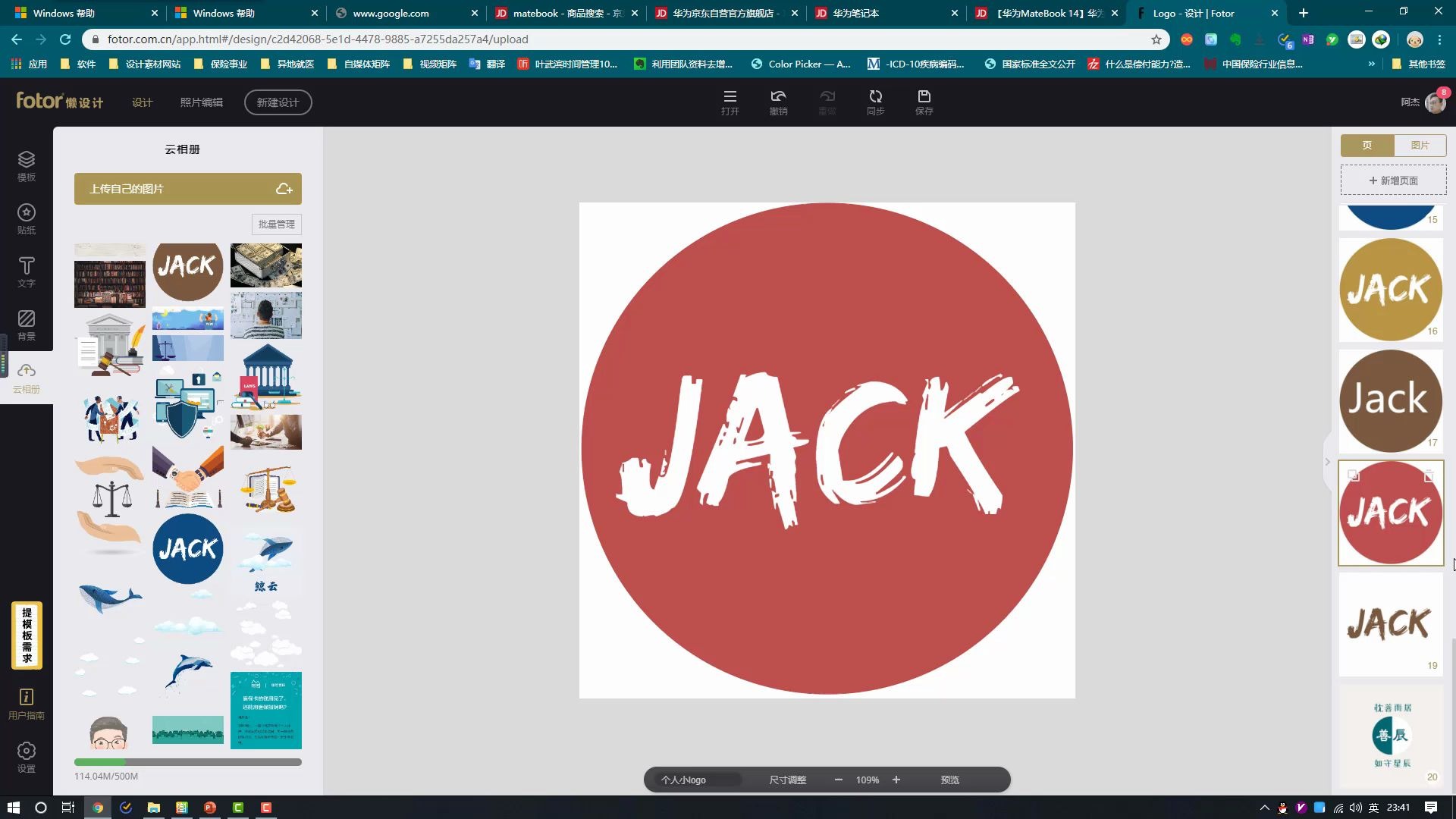
Task: Select the blue JACK circle album image
Action: click(188, 549)
